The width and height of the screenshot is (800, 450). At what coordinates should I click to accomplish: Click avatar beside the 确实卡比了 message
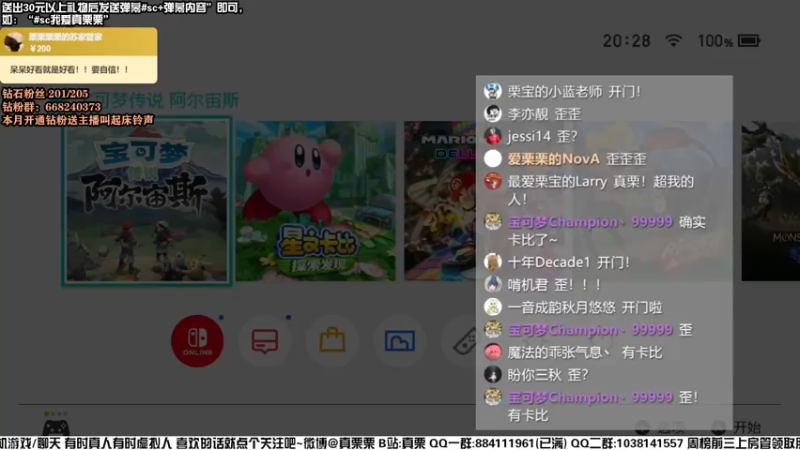click(493, 221)
